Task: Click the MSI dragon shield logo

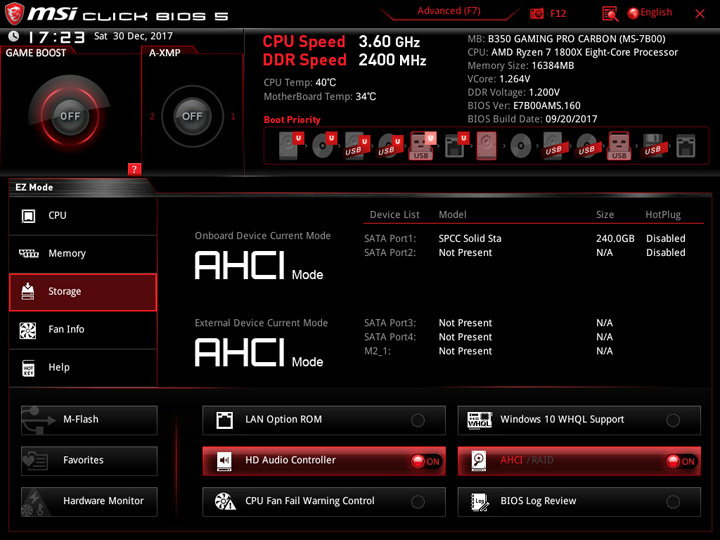Action: point(14,13)
